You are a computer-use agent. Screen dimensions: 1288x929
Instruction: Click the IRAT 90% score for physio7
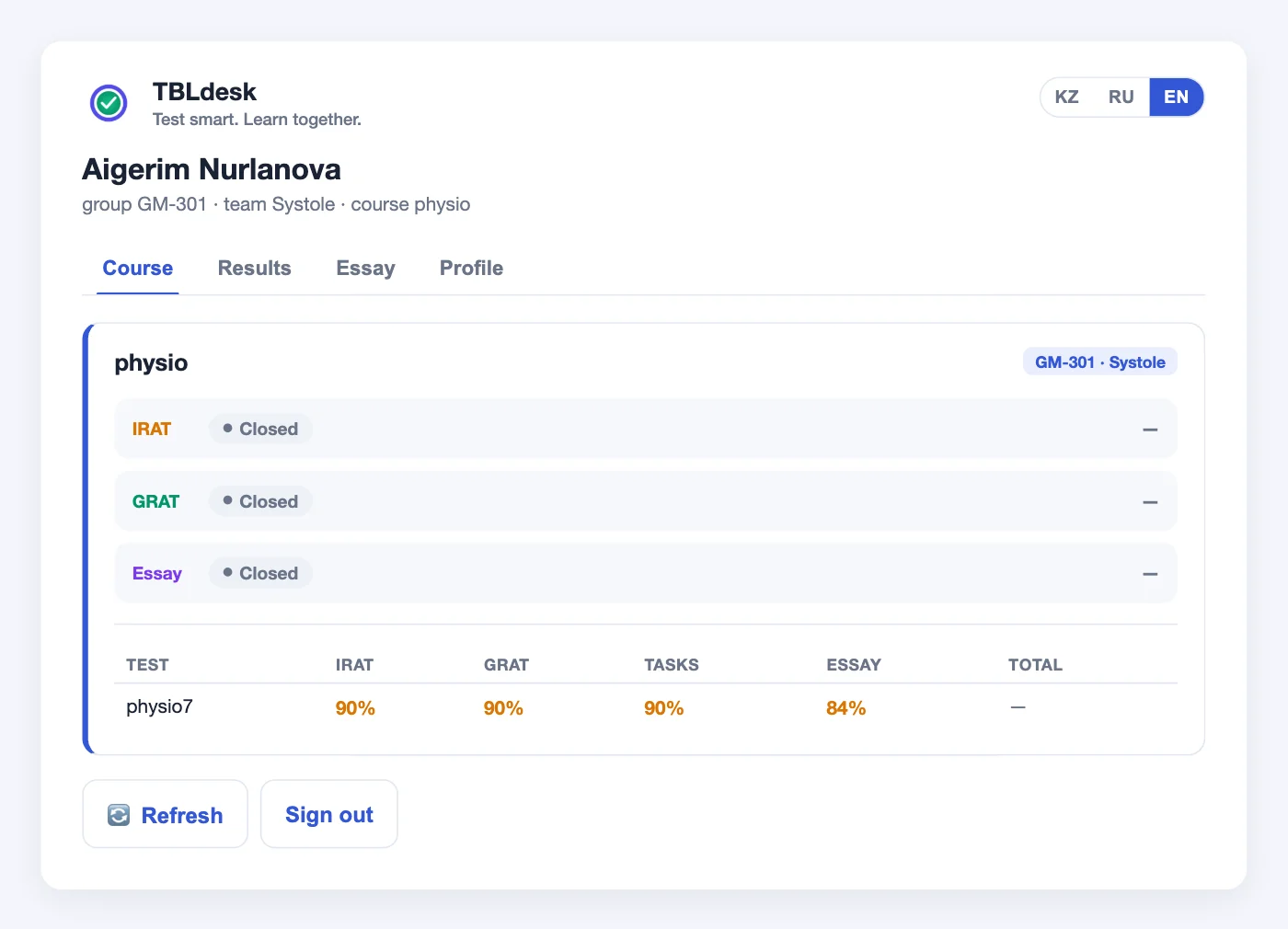coord(355,708)
